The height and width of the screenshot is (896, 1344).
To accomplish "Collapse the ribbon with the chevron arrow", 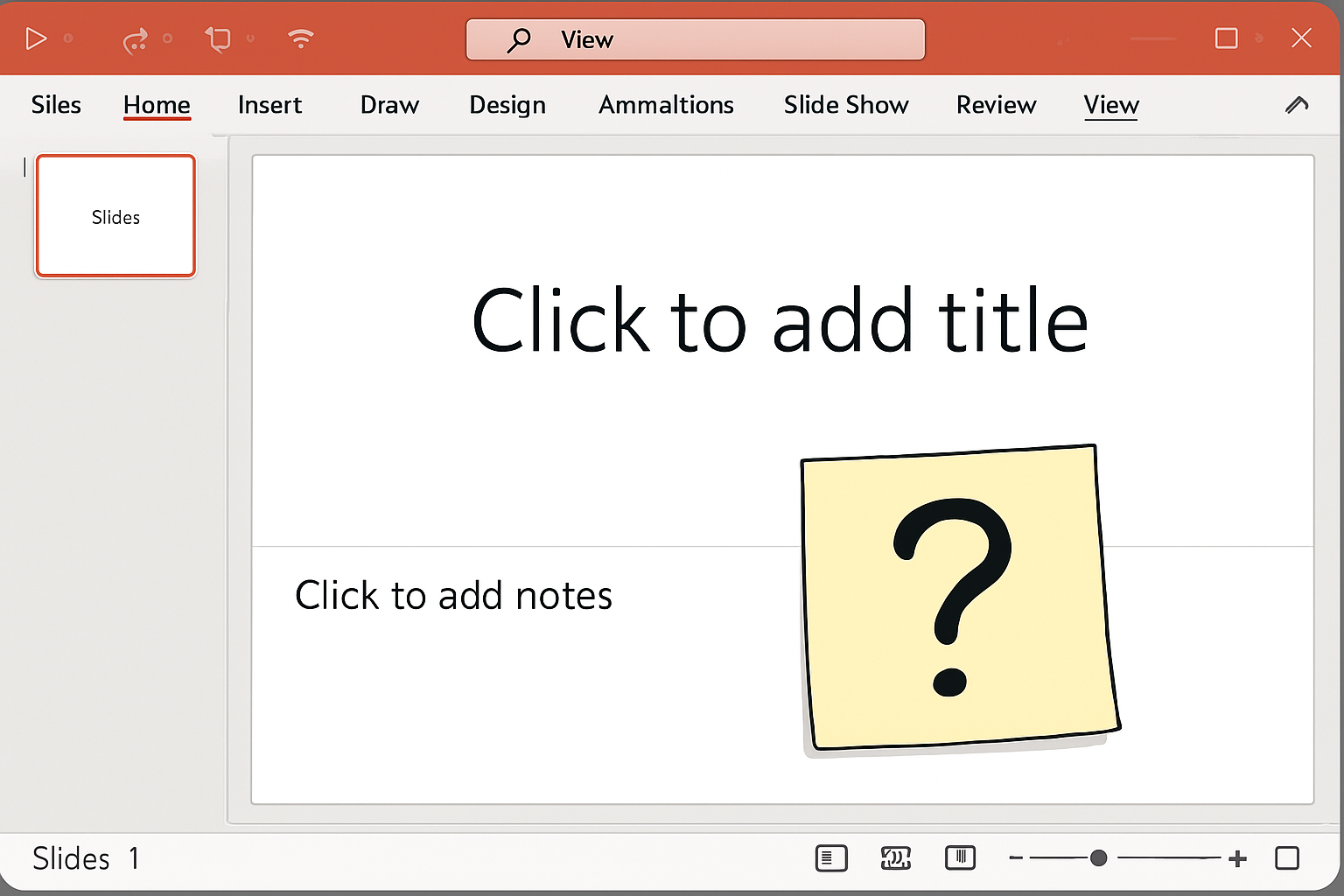I will [x=1296, y=105].
